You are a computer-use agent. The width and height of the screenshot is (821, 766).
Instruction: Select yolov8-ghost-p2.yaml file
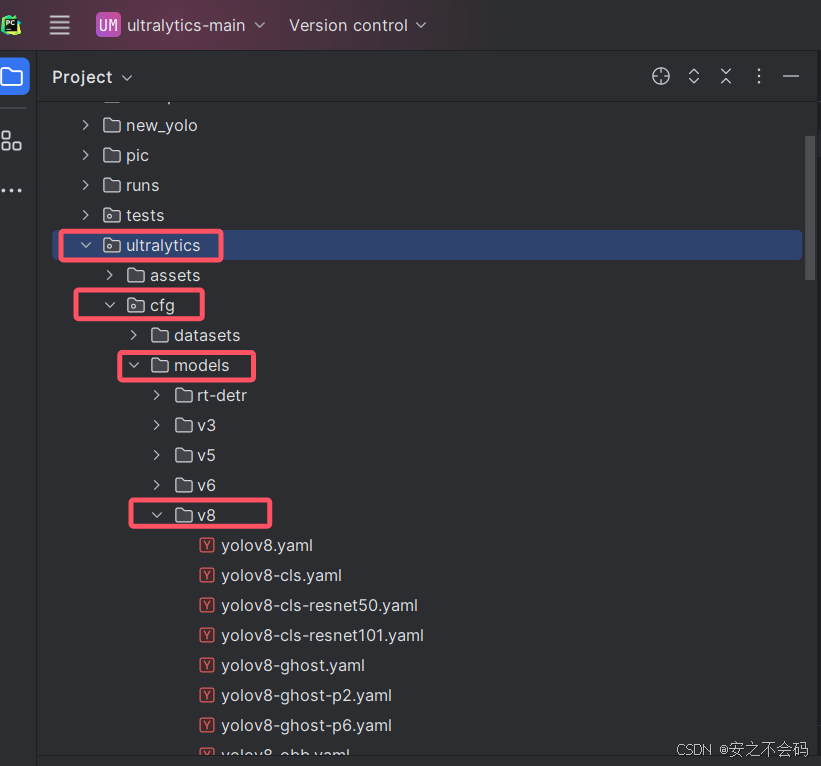click(x=306, y=695)
